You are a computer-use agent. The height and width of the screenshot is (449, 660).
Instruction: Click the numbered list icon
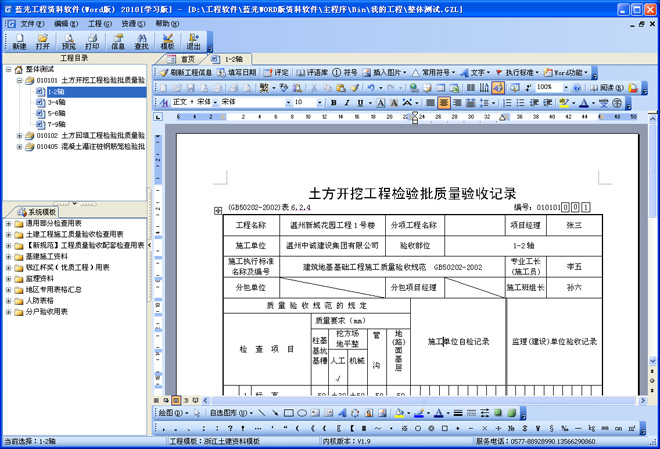[507, 102]
